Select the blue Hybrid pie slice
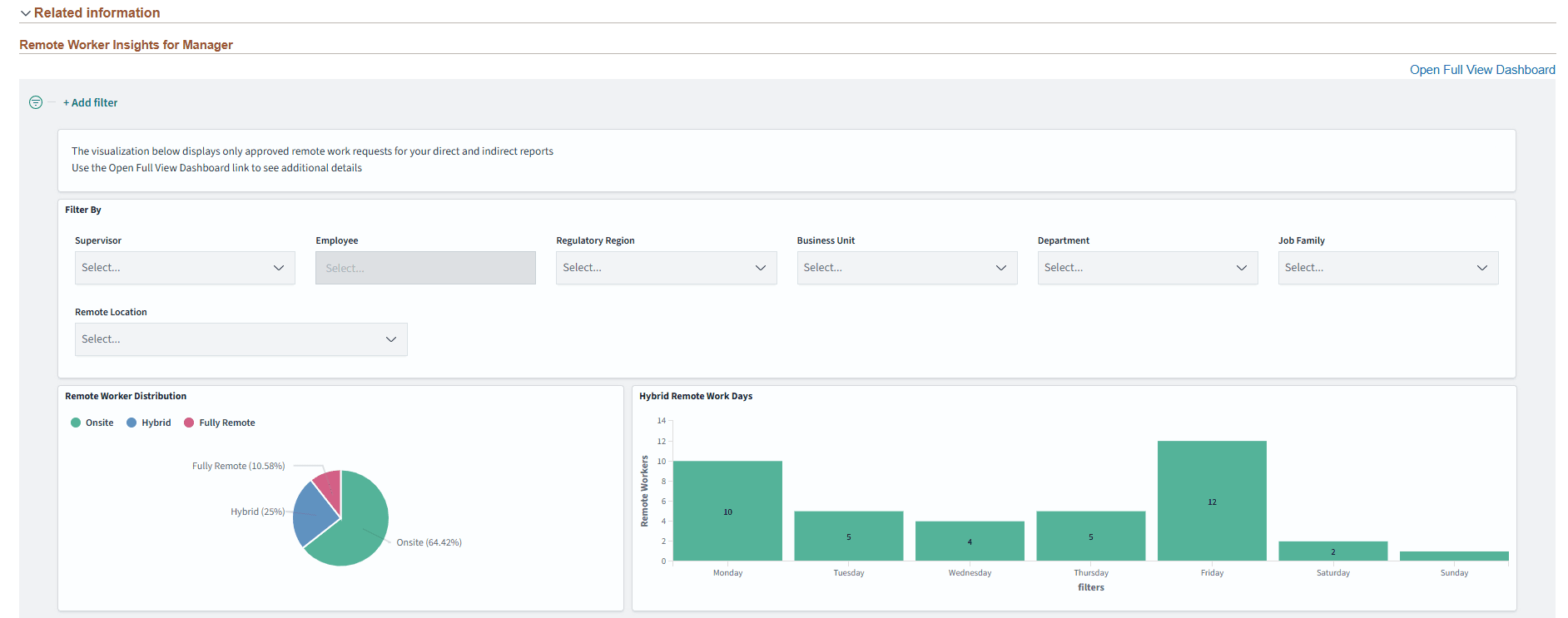The height and width of the screenshot is (618, 1568). point(312,513)
